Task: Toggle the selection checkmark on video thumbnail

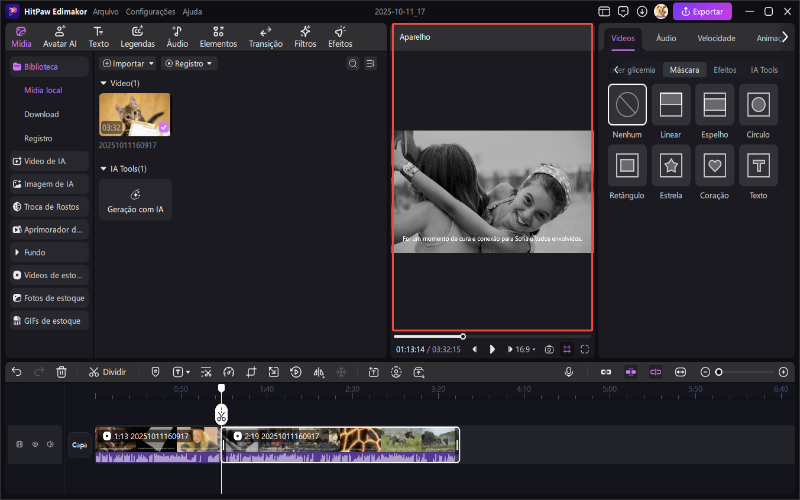Action: (163, 128)
